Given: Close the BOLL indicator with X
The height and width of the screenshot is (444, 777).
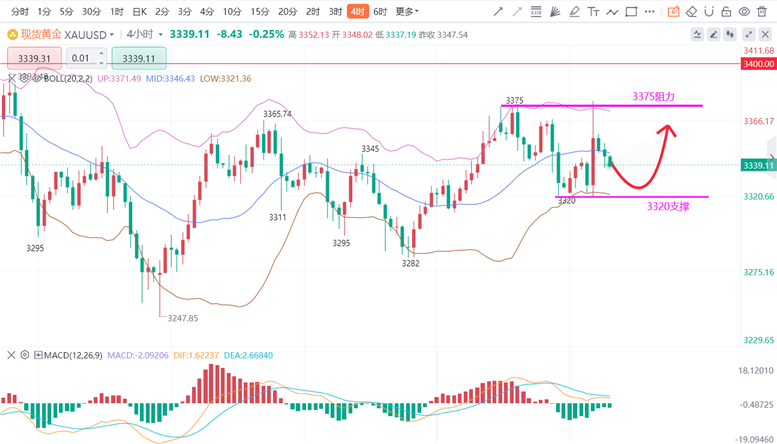Looking at the screenshot, I should tap(11, 78).
